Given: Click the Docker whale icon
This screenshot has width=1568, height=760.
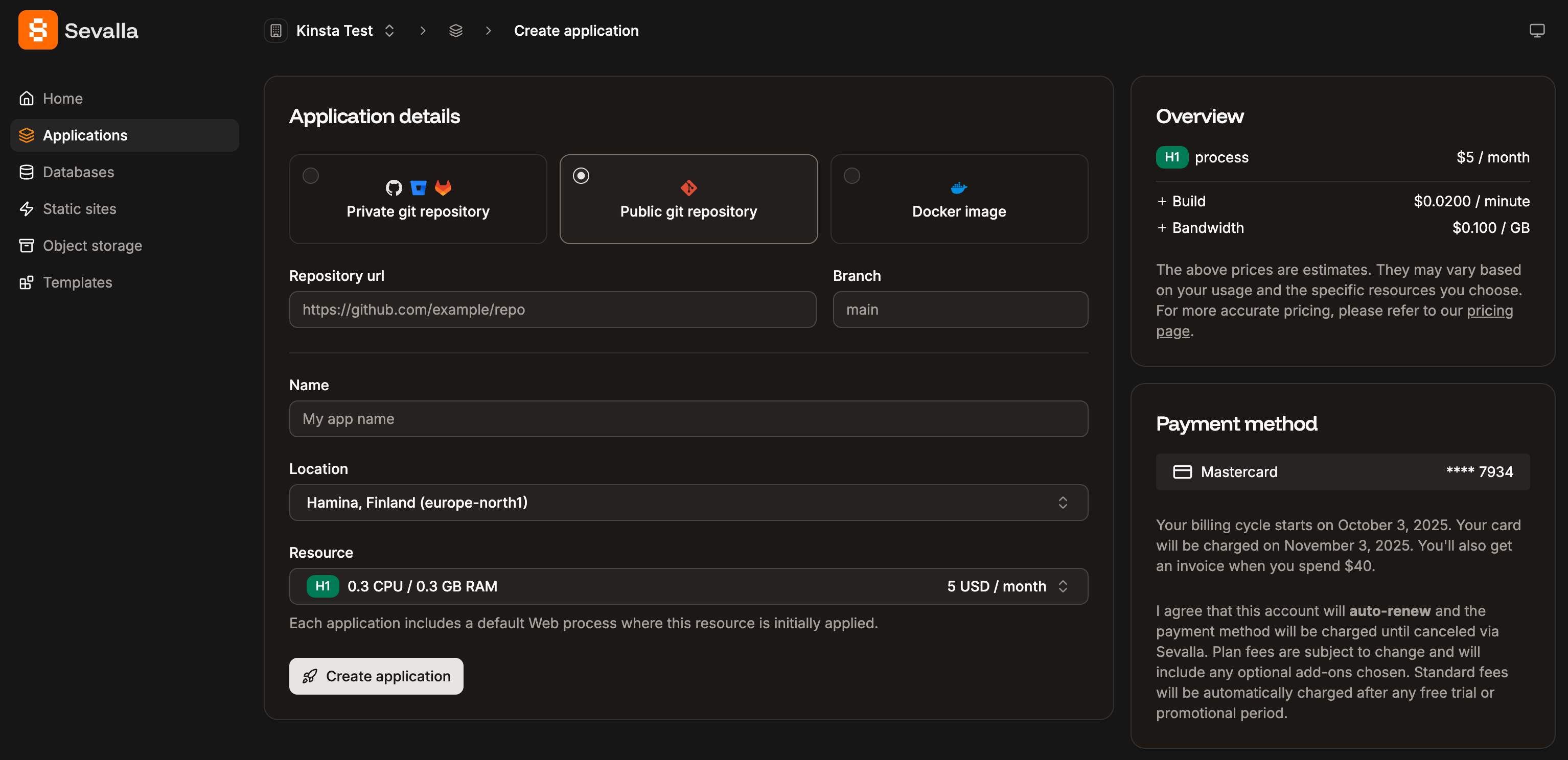Looking at the screenshot, I should point(959,187).
